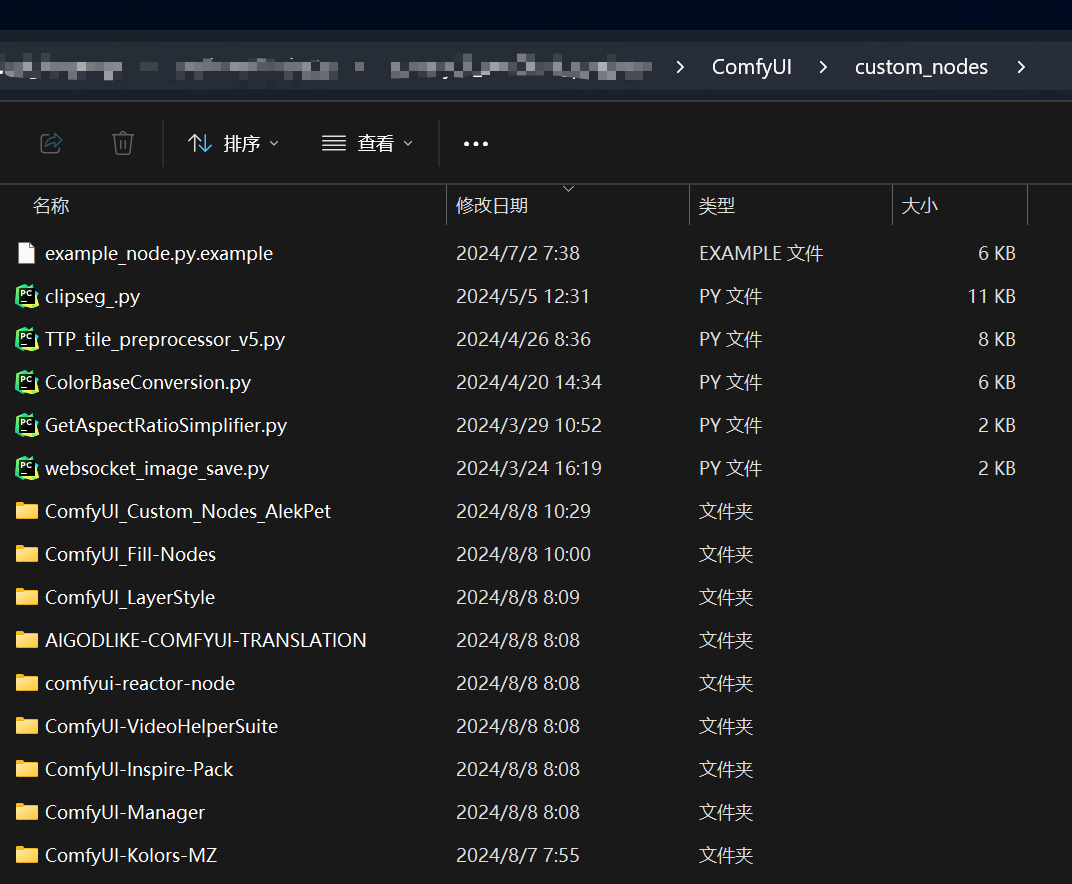Click the ComfyUI breadcrumb segment
The width and height of the screenshot is (1072, 884).
click(751, 67)
